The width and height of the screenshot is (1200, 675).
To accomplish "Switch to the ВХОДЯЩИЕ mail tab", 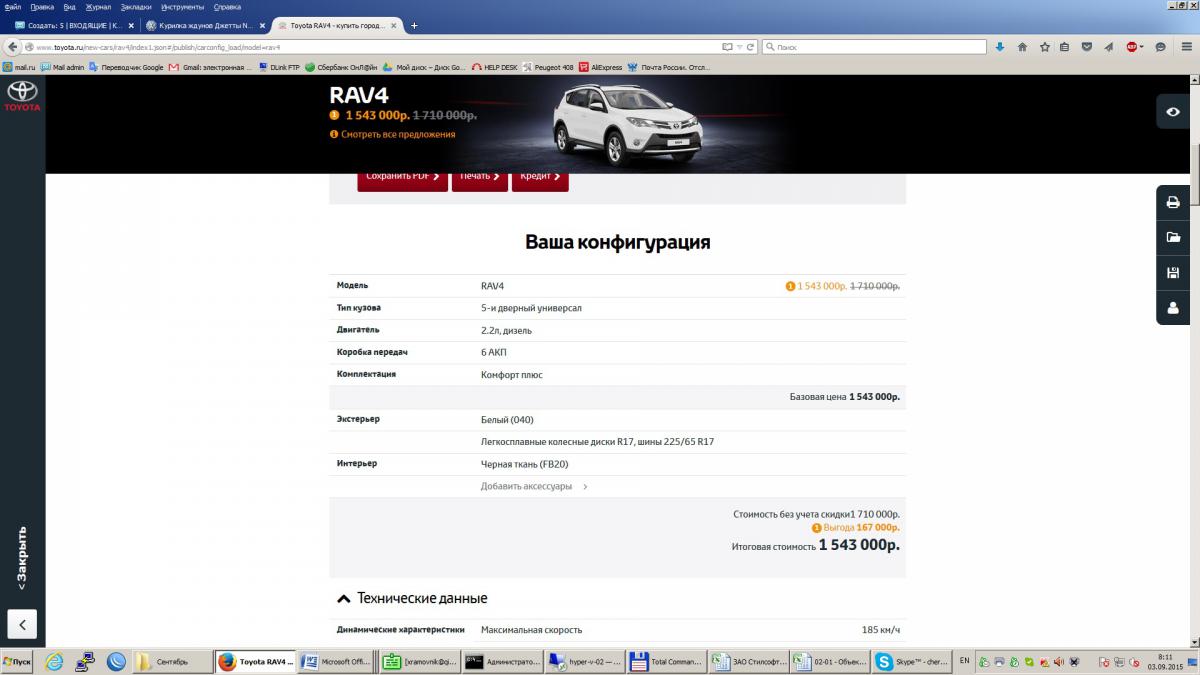I will (73, 25).
